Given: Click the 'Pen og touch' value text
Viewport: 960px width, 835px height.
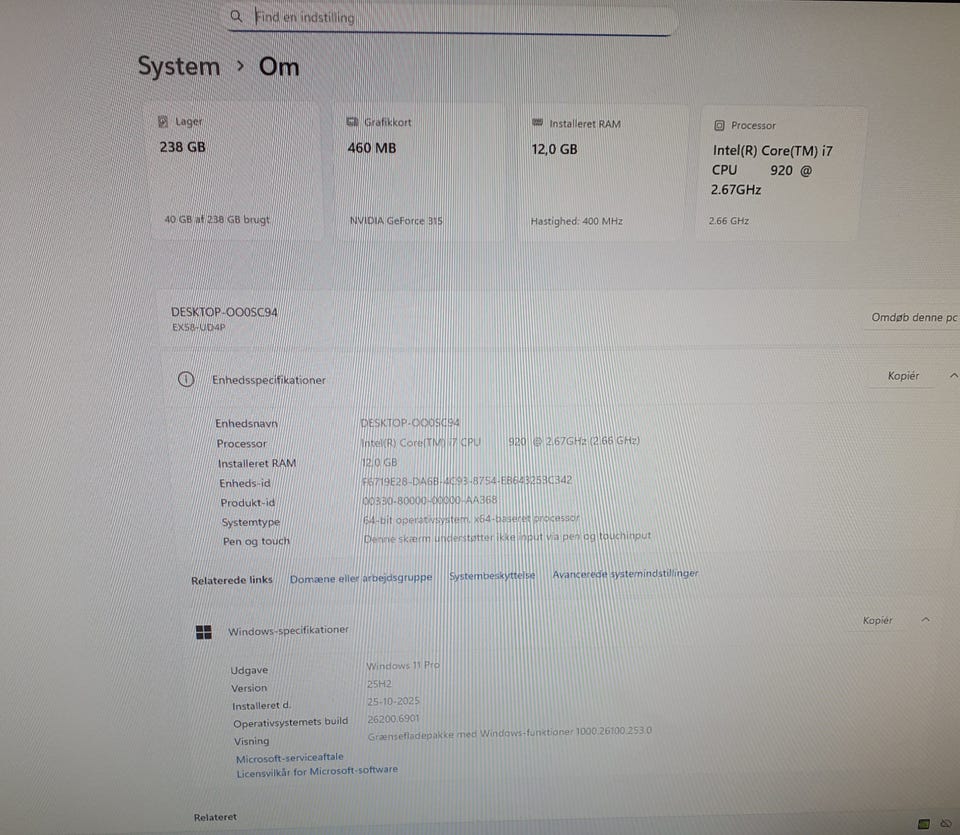Looking at the screenshot, I should (x=507, y=537).
